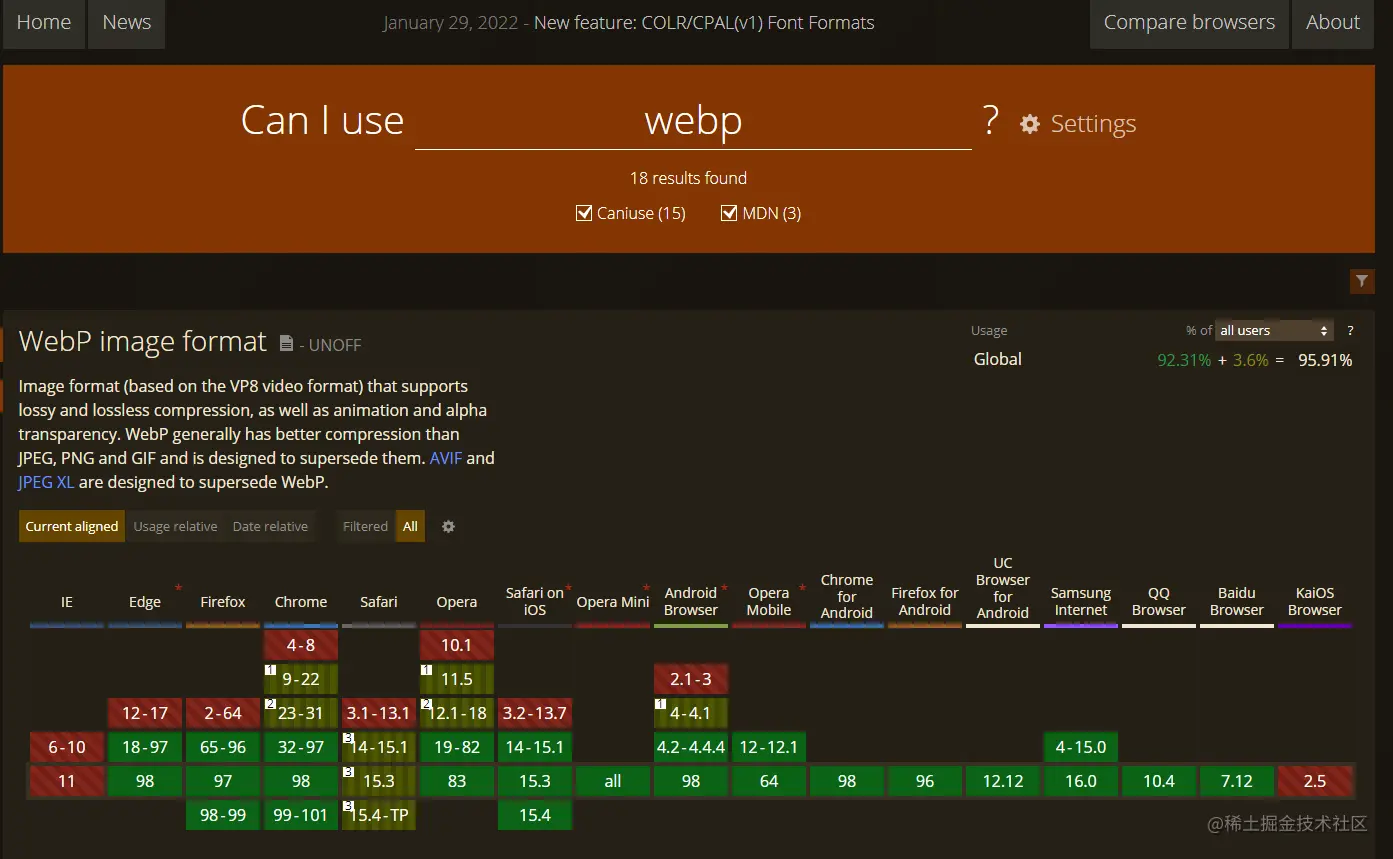Open the Settings gear icon
Viewport: 1393px width, 859px height.
tap(1030, 124)
